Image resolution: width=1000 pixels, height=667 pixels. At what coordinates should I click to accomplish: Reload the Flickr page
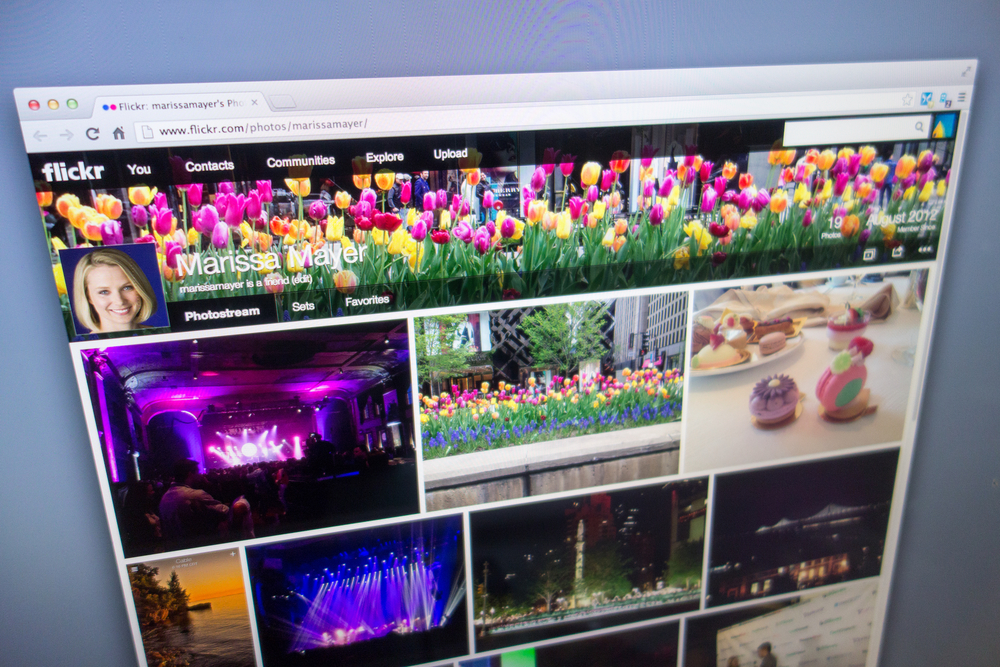92,133
